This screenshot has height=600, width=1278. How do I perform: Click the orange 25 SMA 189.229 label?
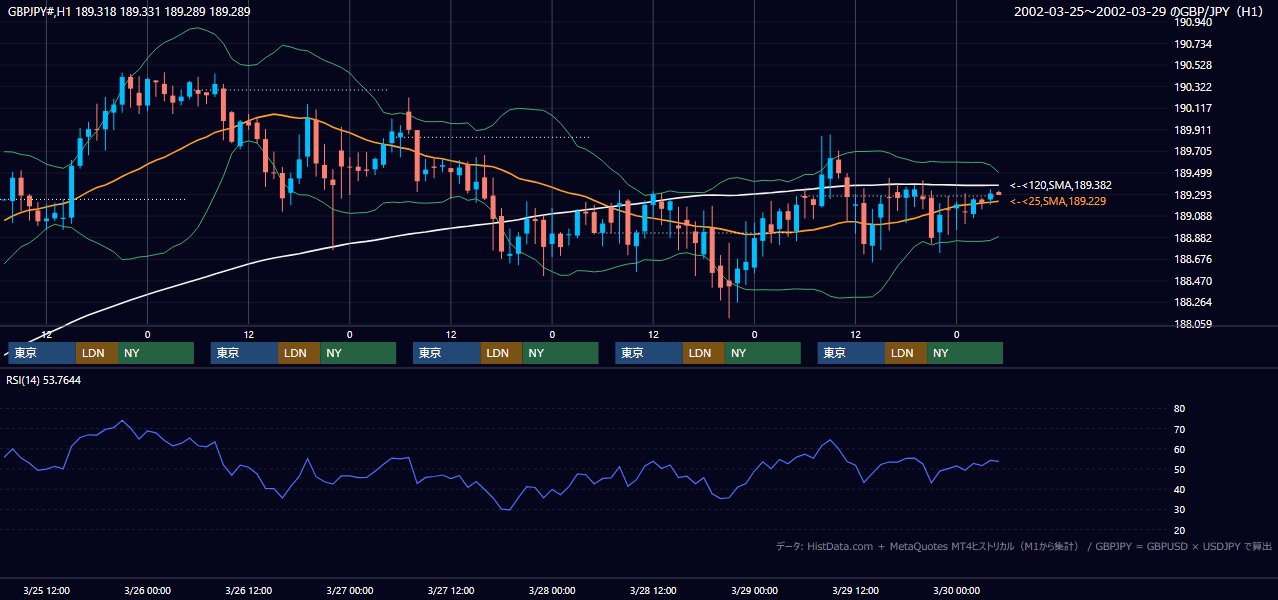point(1057,201)
